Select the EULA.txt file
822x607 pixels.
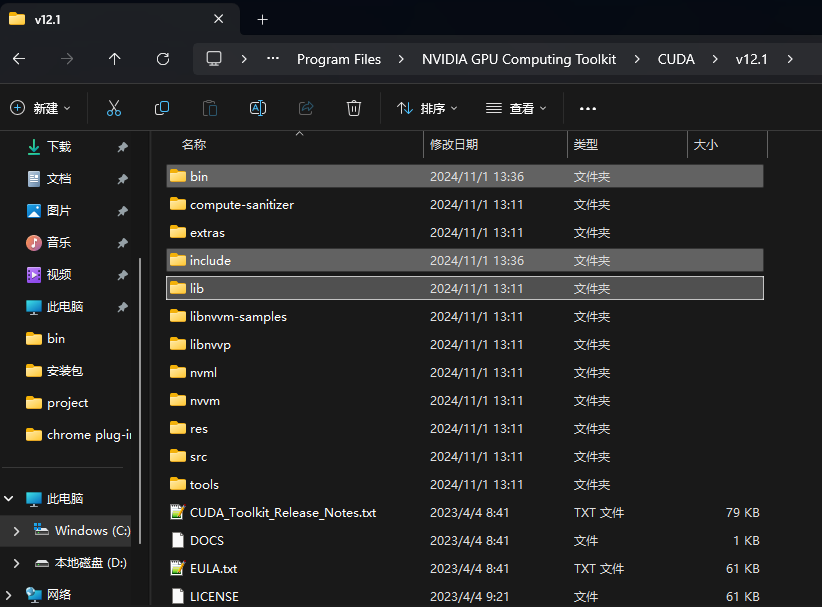click(x=465, y=569)
